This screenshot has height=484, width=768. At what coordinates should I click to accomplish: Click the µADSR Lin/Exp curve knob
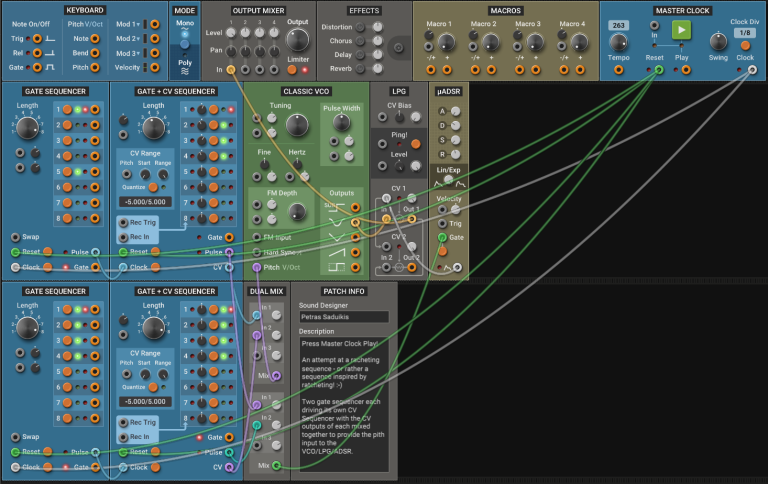tap(448, 180)
